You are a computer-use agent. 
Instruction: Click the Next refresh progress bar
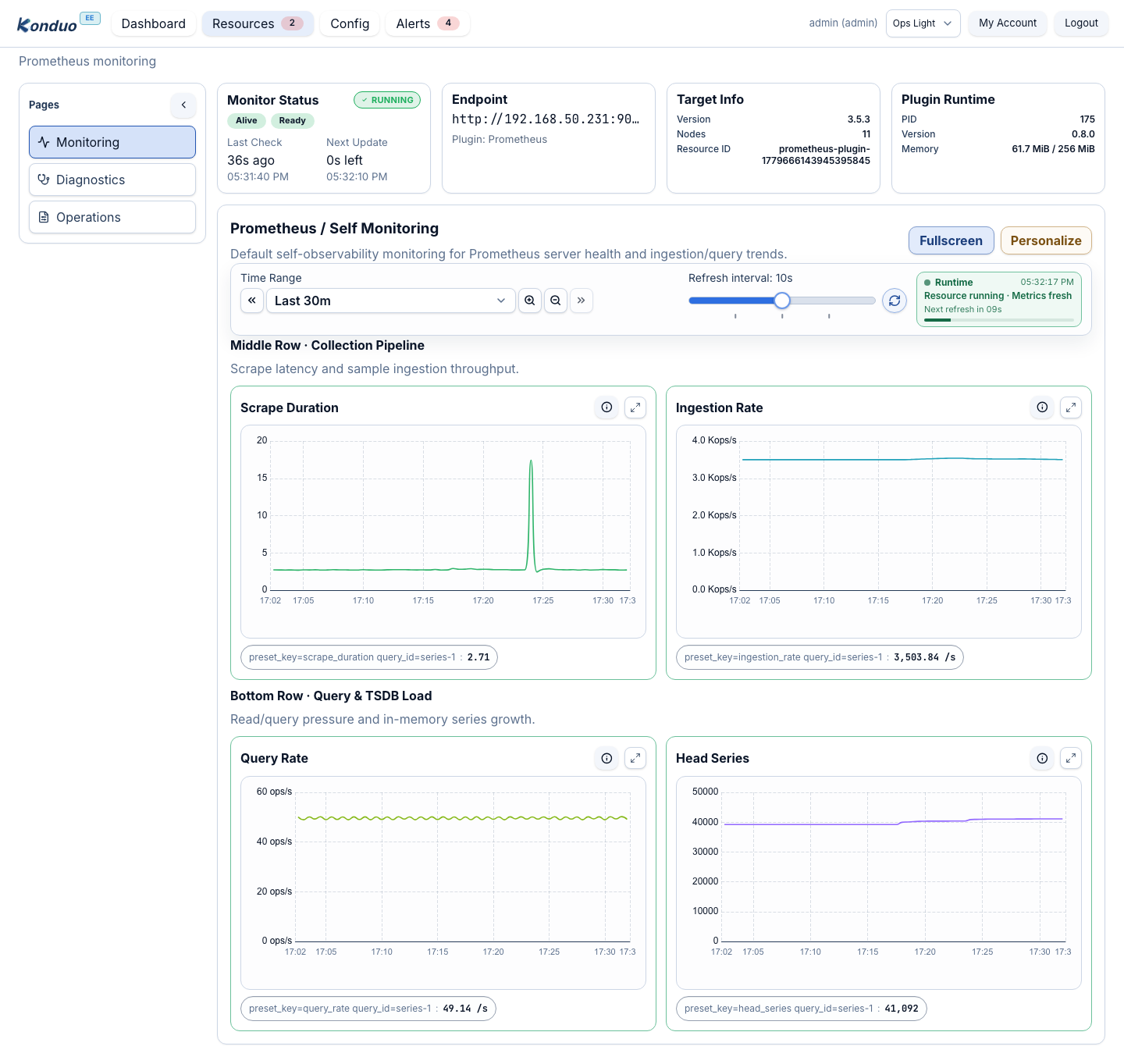[x=999, y=320]
